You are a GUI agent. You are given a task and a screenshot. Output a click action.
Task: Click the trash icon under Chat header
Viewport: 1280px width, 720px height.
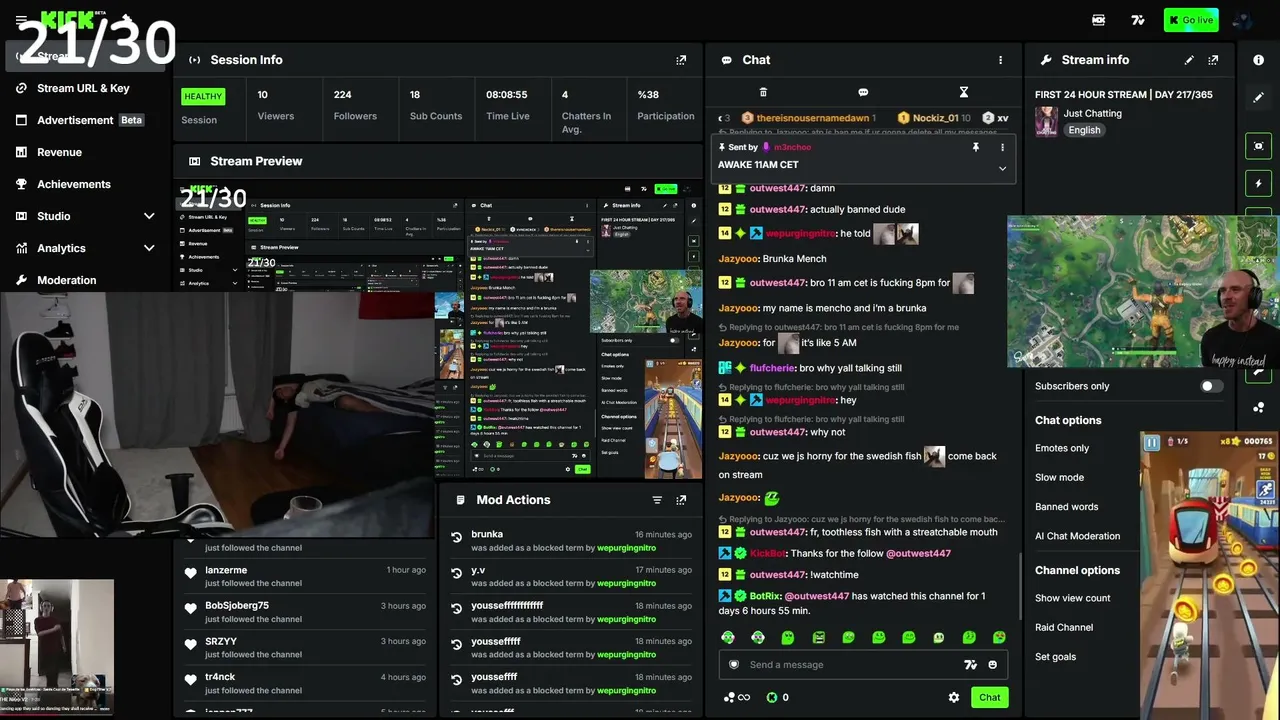763,92
